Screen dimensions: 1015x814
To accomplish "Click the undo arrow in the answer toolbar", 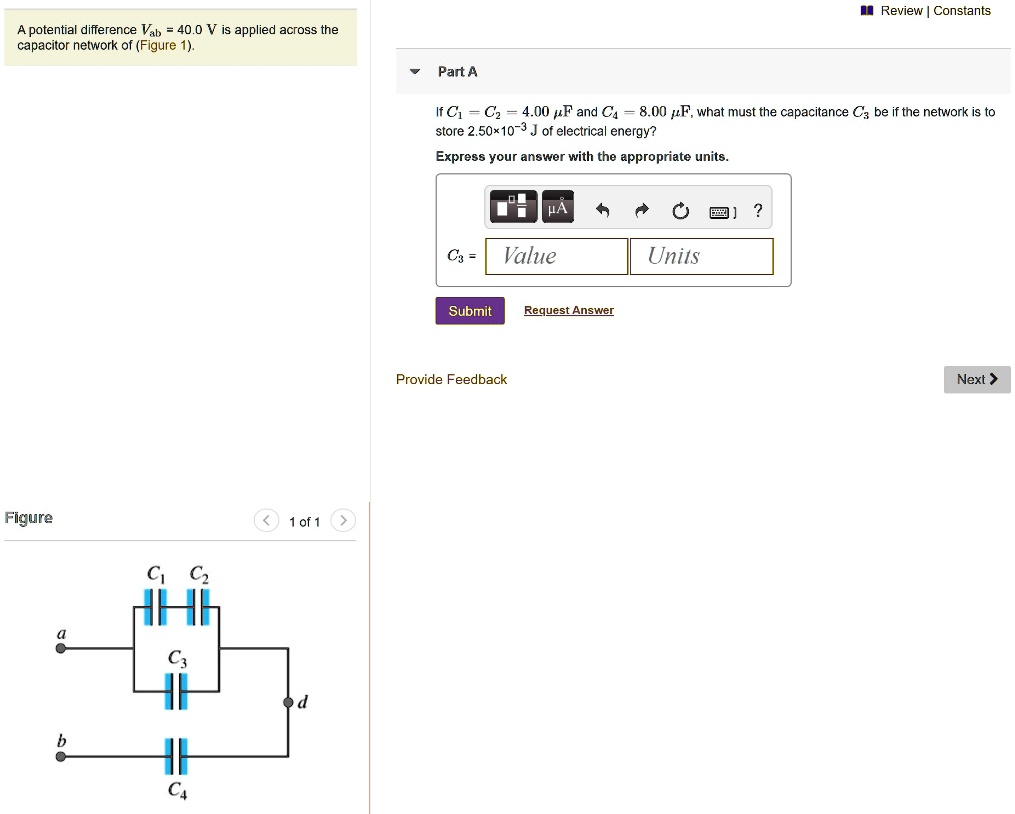I will (x=601, y=207).
